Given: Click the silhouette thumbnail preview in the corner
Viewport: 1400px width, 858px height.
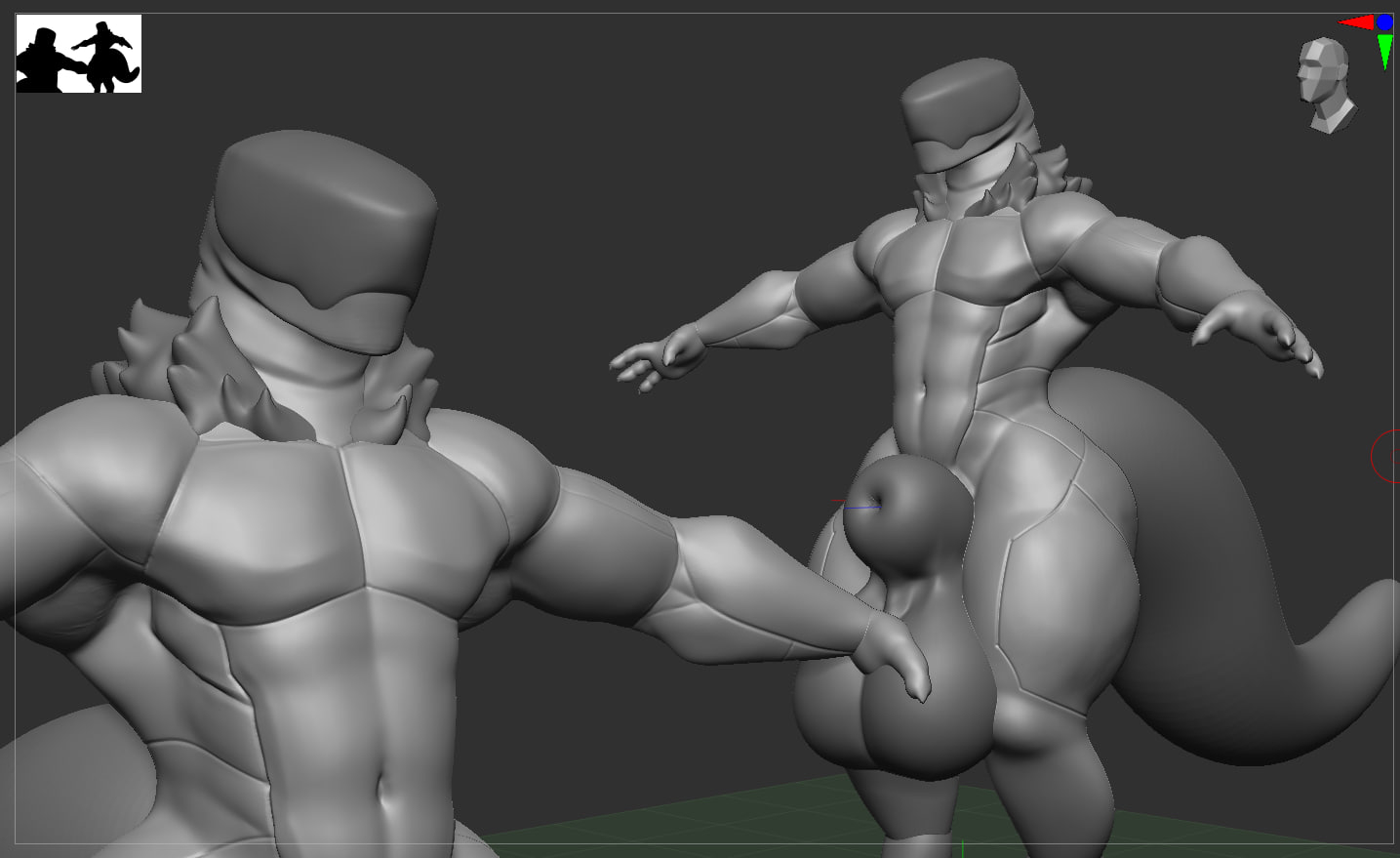Looking at the screenshot, I should click(78, 54).
